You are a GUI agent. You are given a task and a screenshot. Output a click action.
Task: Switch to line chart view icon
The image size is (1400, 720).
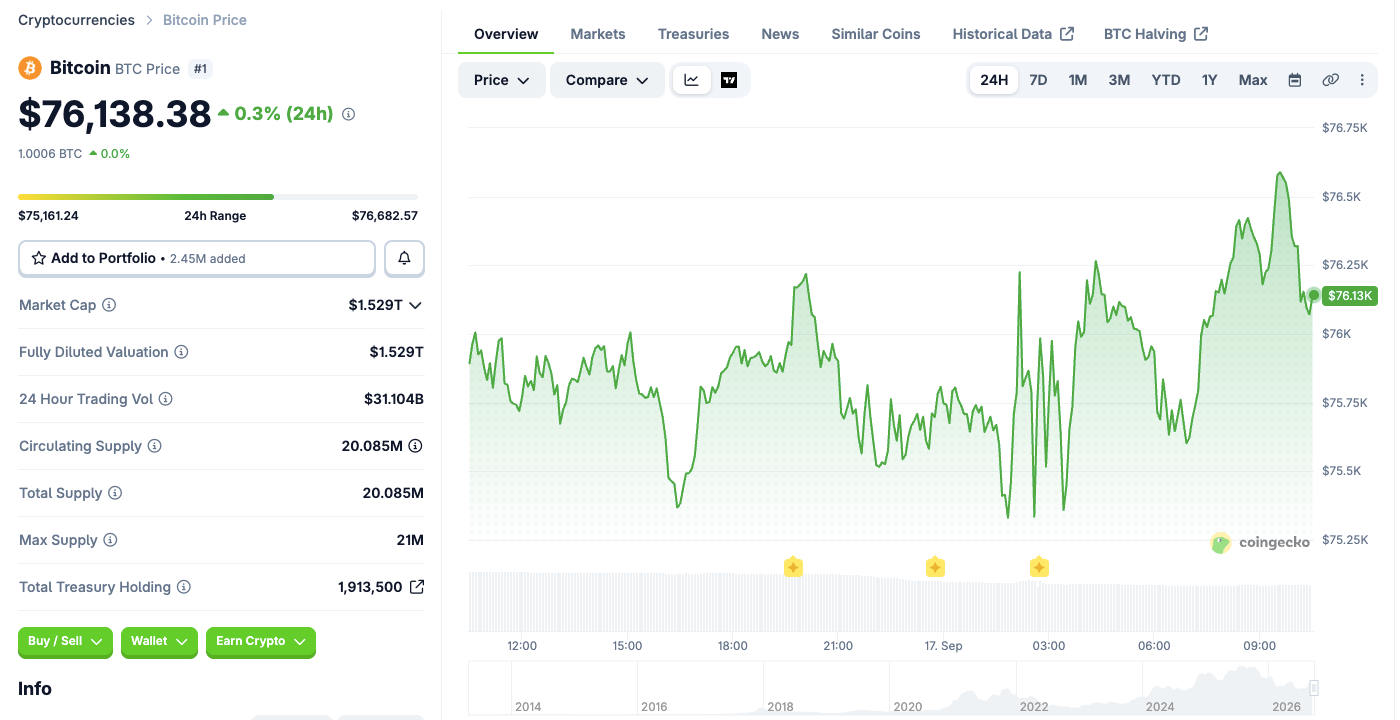692,80
